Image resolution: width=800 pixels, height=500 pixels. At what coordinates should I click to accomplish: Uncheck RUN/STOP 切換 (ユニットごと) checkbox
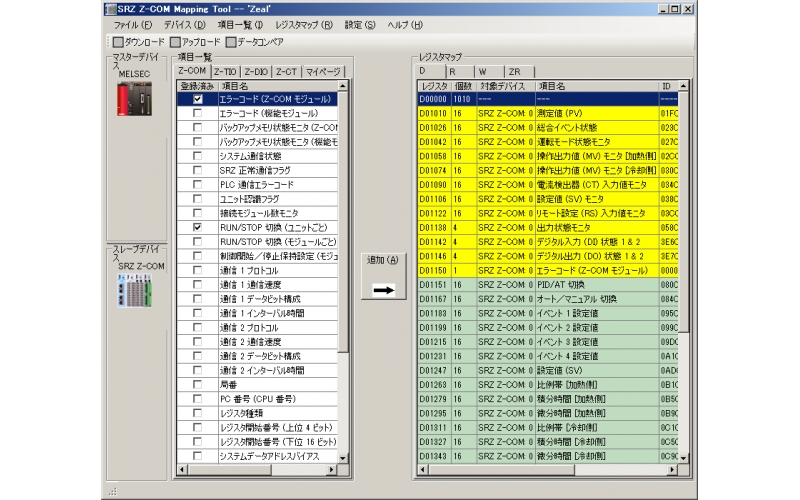tap(197, 228)
